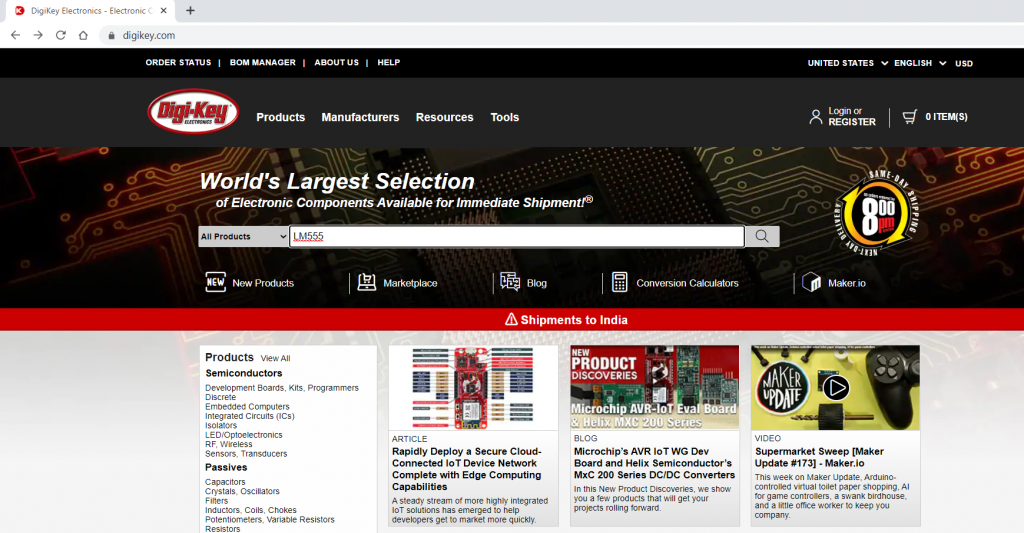This screenshot has height=533, width=1024.
Task: Click the Product Discoveries blog thumbnail
Action: pos(654,388)
